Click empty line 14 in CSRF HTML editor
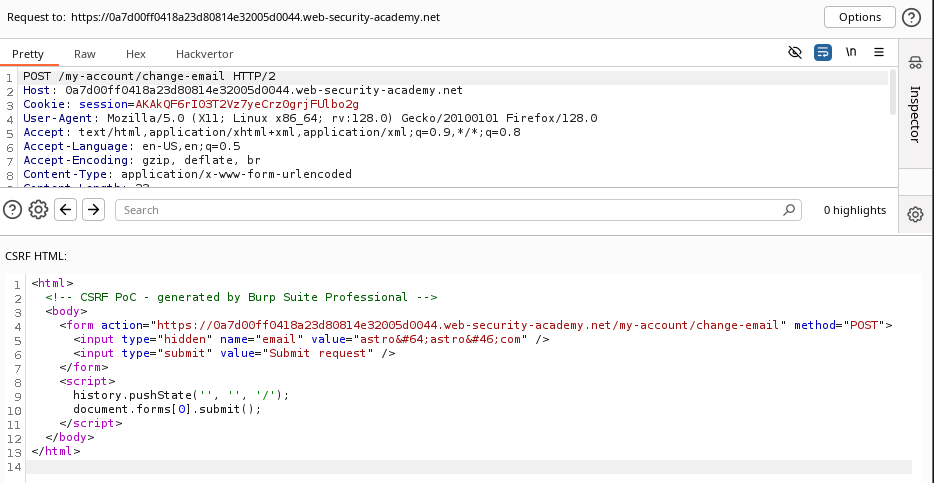The image size is (934, 483). point(468,467)
